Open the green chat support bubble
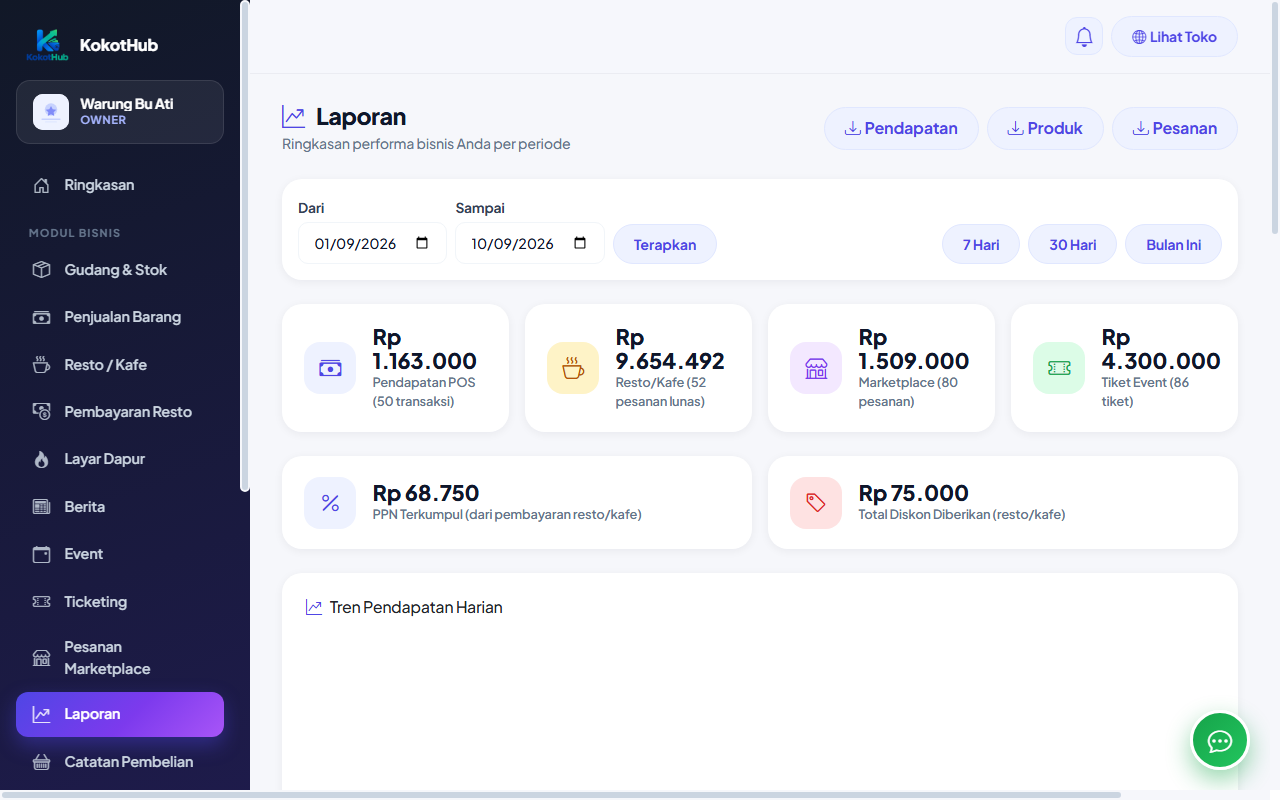The width and height of the screenshot is (1280, 800). coord(1220,741)
